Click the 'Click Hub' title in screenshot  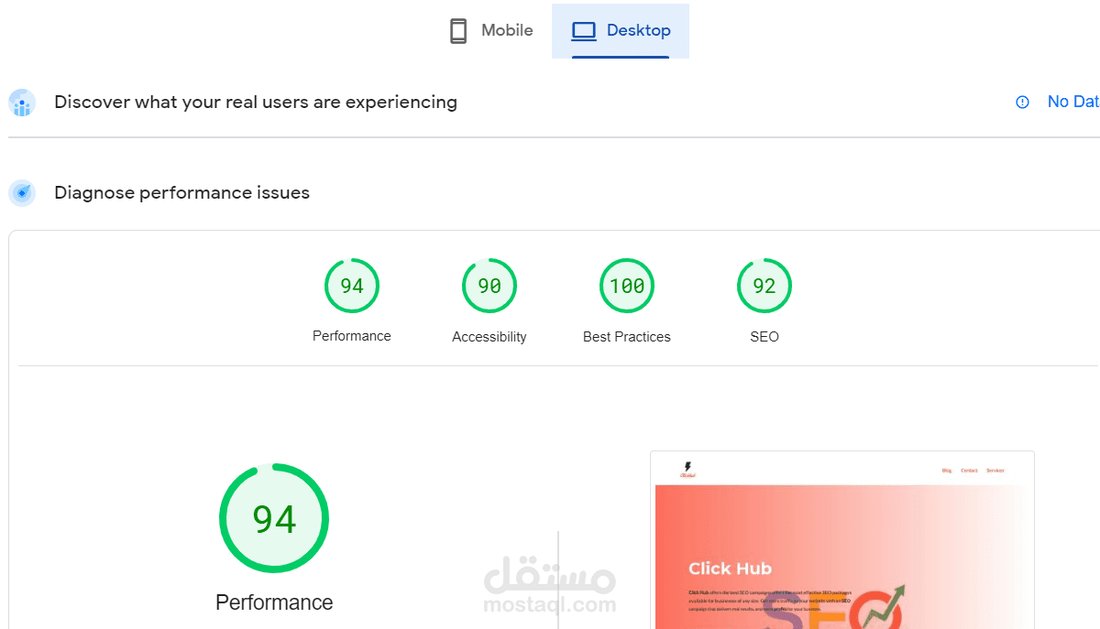click(x=730, y=569)
